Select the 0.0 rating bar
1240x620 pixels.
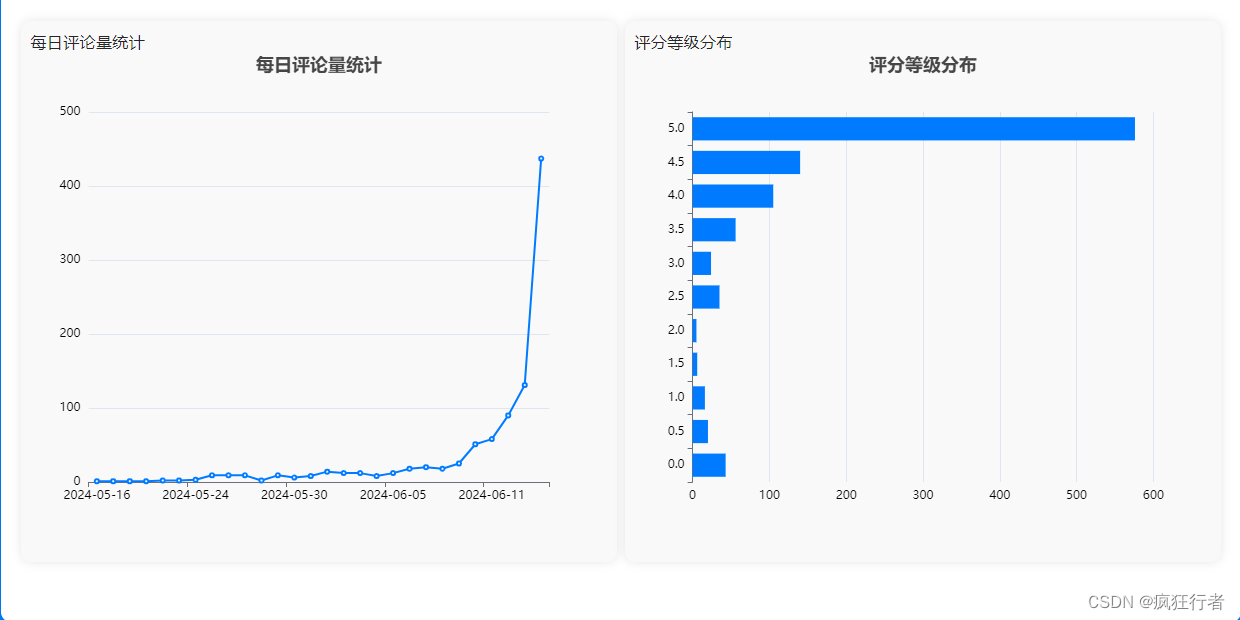point(708,463)
